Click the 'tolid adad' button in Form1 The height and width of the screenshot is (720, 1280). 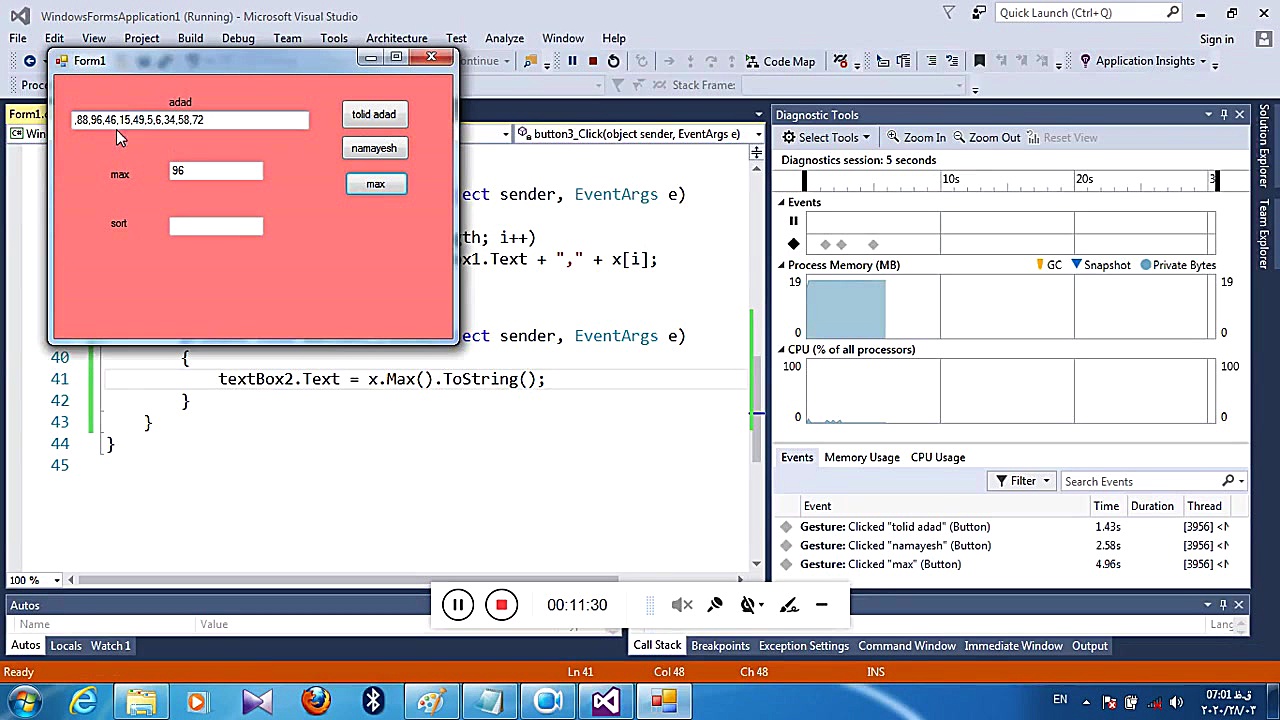374,114
